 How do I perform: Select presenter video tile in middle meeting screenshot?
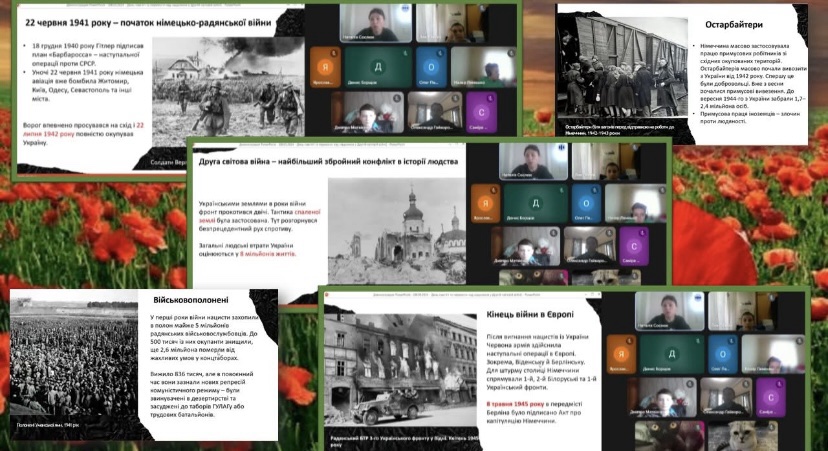533,161
